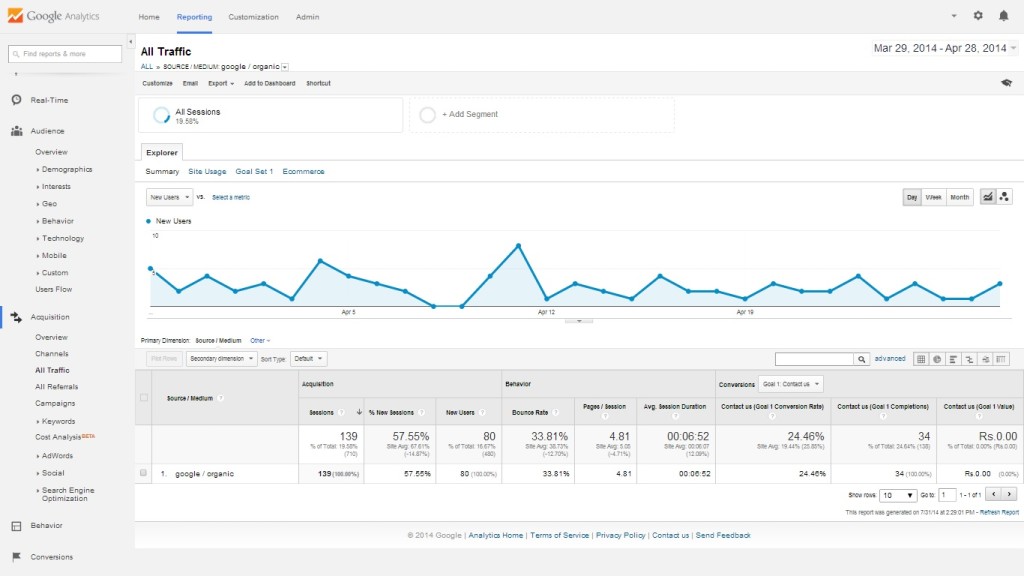Toggle chart granularity to Week
1024x576 pixels.
(x=933, y=197)
